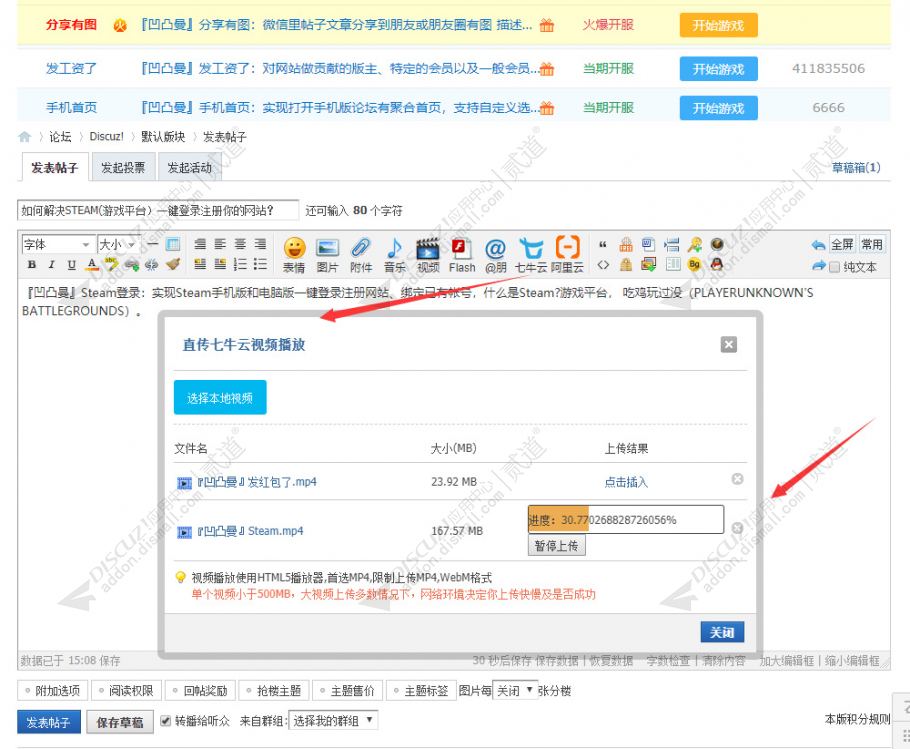The height and width of the screenshot is (749, 910).
Task: Open 默认版块 breadcrumb link
Action: (163, 137)
